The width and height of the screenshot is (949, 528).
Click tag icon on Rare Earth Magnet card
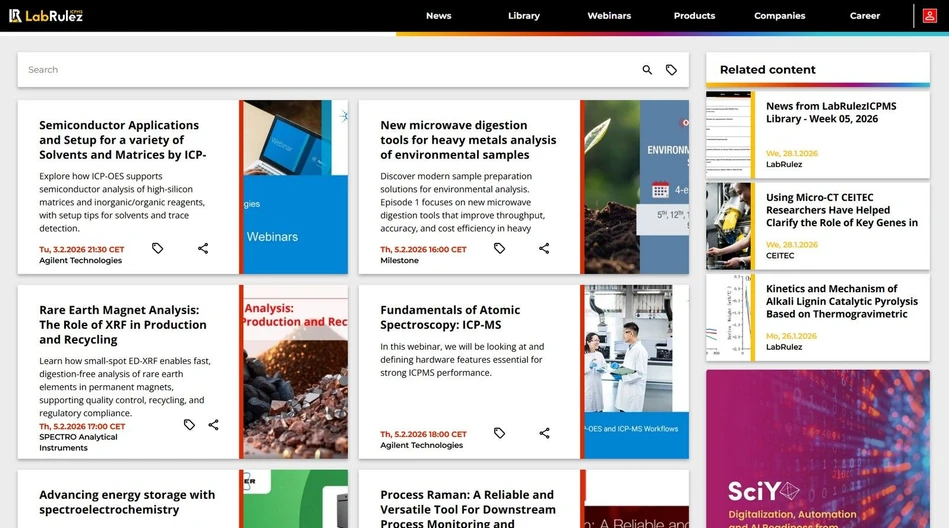click(x=189, y=425)
